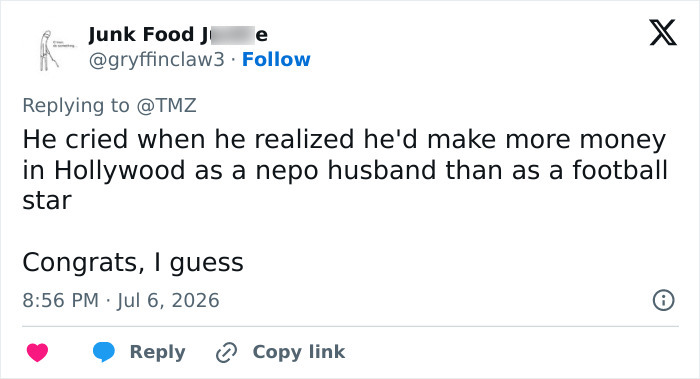700x379 pixels.
Task: Click the 'Congrats, I guess' line
Action: pyautogui.click(x=133, y=262)
